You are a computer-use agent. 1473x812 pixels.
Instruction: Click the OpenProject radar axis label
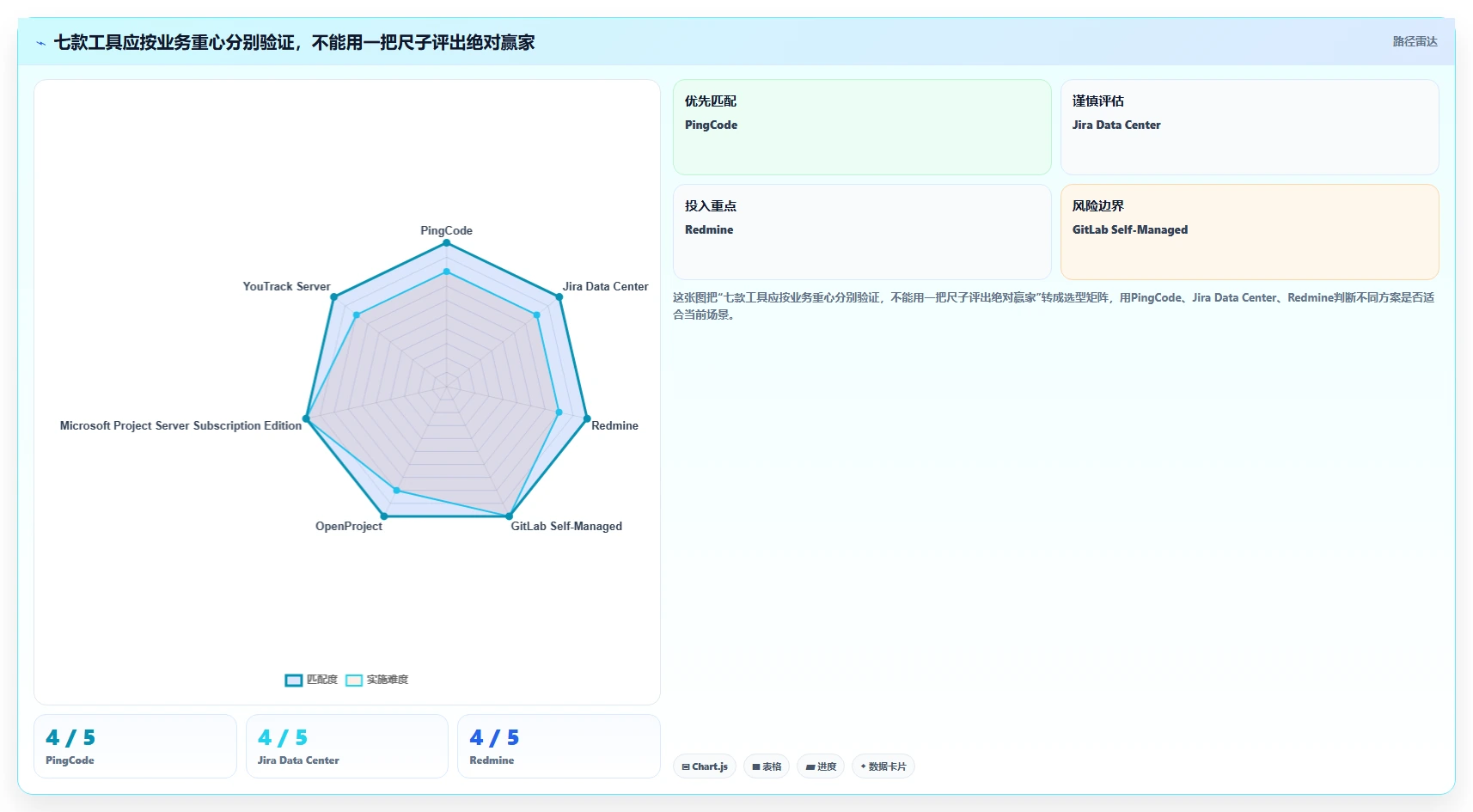click(348, 526)
